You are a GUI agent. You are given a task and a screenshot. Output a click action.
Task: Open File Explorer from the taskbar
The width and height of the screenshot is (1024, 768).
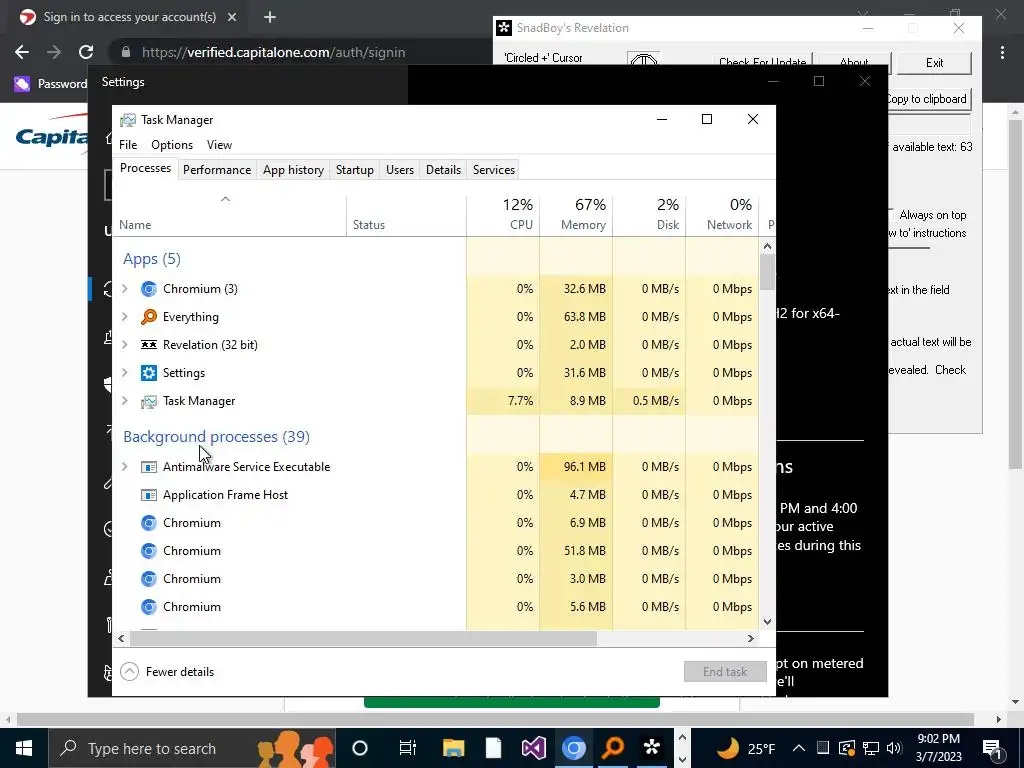[453, 748]
